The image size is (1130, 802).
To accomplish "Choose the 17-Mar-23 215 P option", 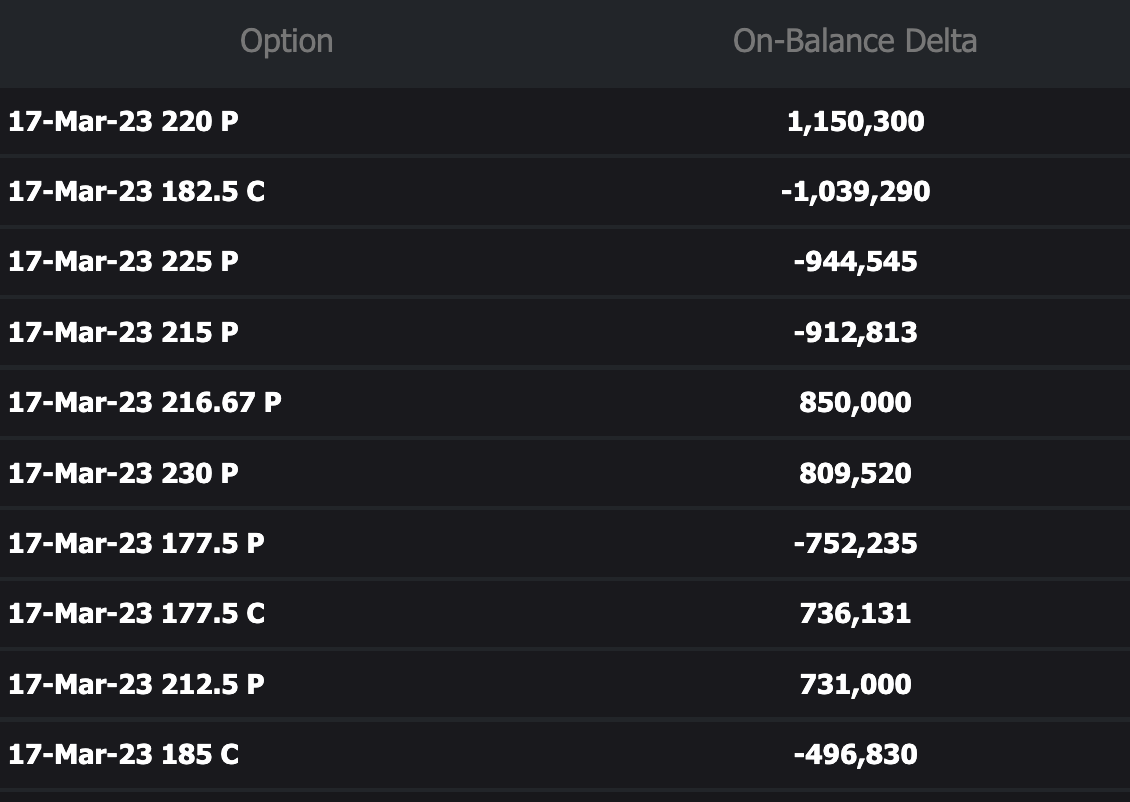I will (x=124, y=332).
